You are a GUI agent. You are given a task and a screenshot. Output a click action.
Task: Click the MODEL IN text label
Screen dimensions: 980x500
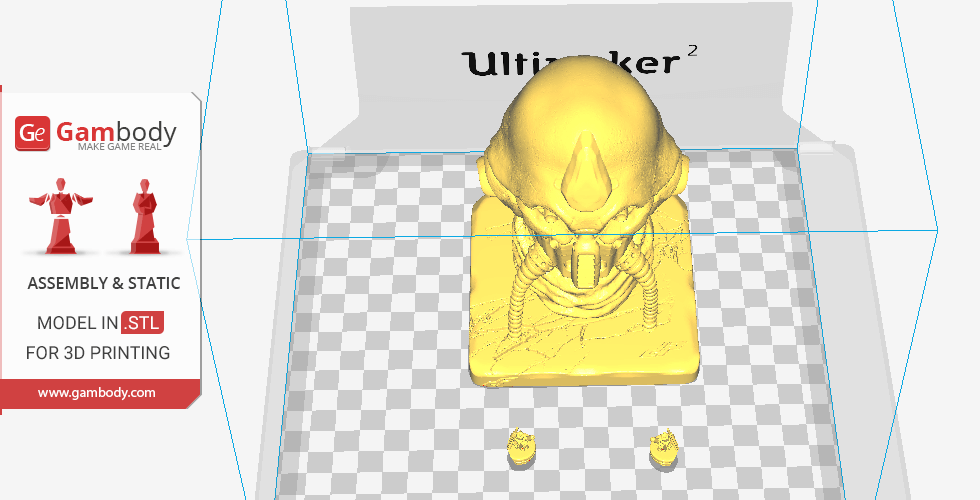point(77,323)
